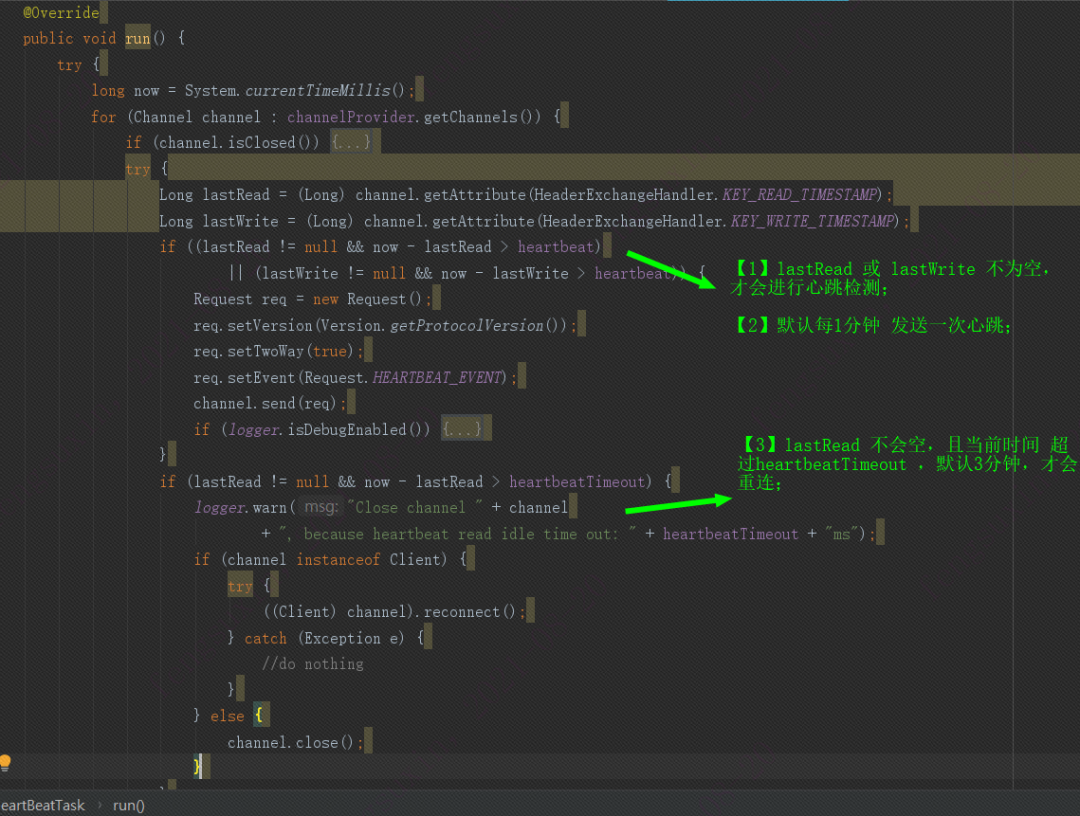This screenshot has height=816, width=1080.
Task: Click the @Override annotation
Action: click(61, 12)
